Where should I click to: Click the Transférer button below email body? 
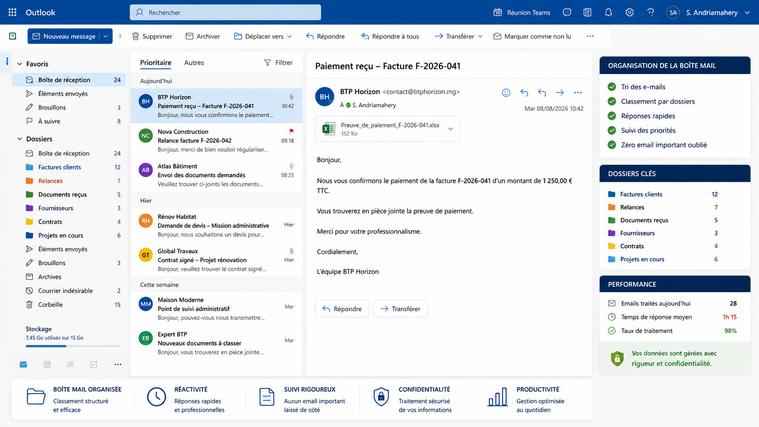click(400, 309)
